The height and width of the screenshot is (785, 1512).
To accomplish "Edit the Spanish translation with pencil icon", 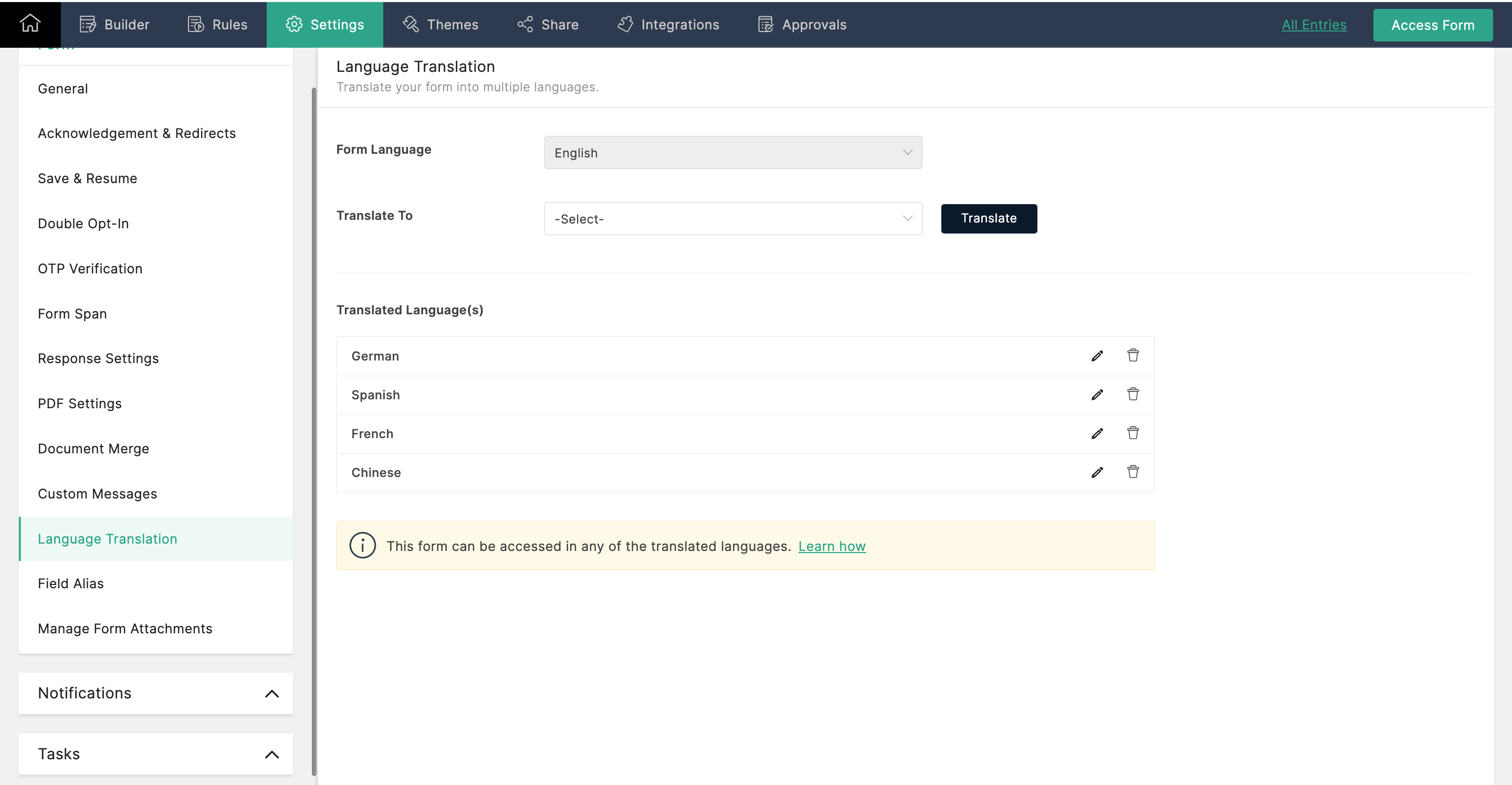I will 1096,395.
